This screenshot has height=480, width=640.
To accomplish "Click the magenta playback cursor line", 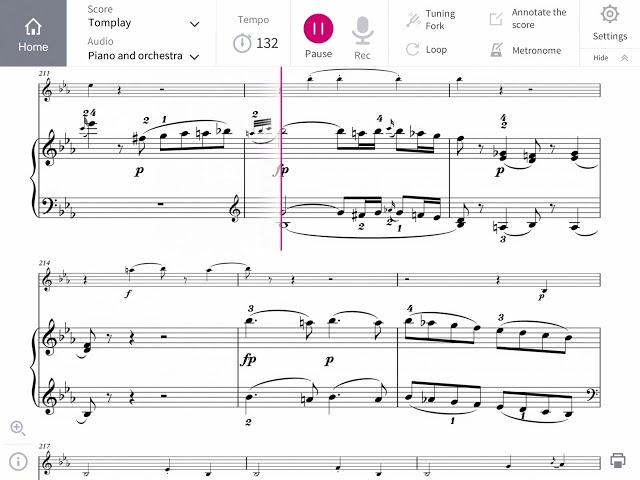I will click(x=281, y=158).
